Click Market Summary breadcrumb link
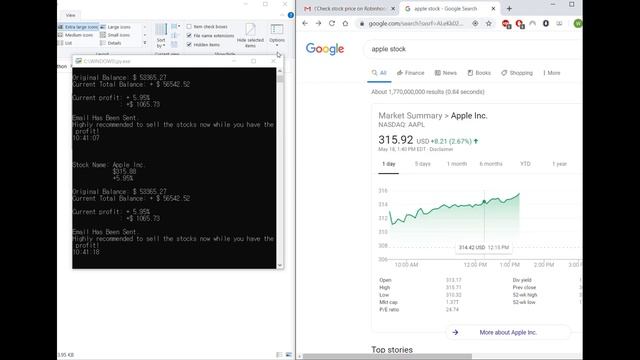 [410, 116]
